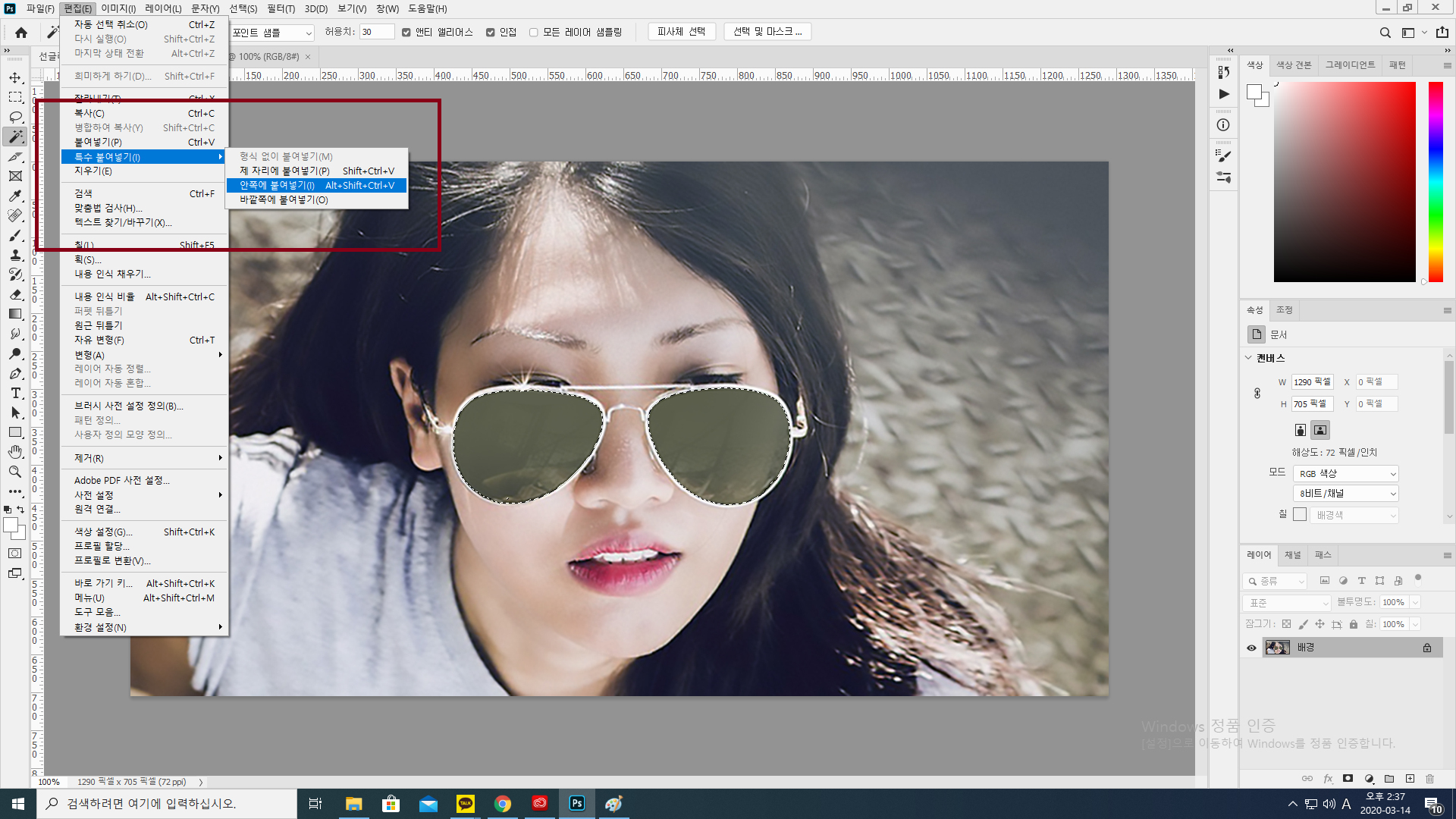This screenshot has width=1456, height=819.
Task: Click the add layer mask icon
Action: point(1348,778)
